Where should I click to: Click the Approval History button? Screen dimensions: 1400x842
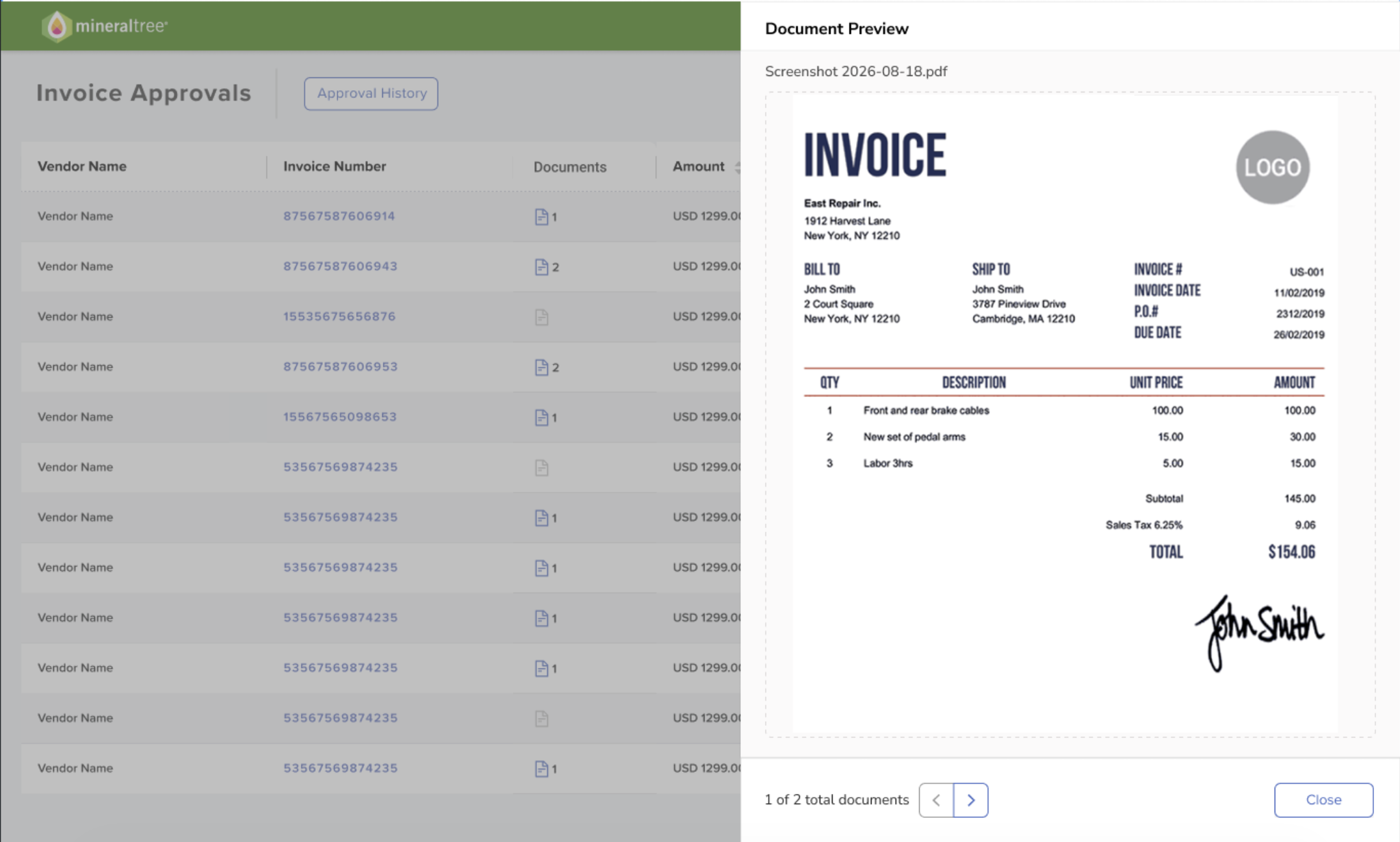pos(371,94)
